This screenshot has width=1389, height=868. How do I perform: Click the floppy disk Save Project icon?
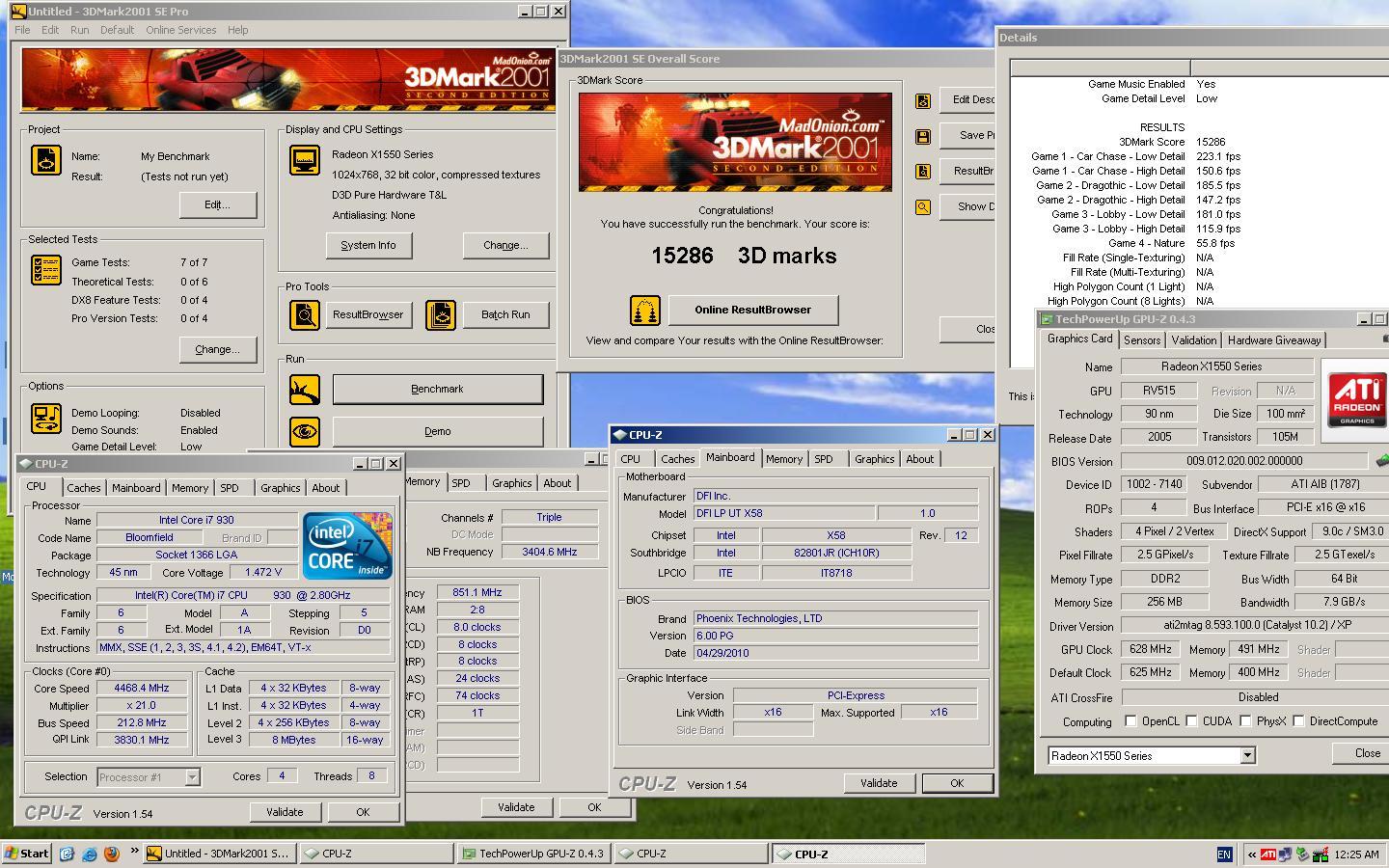923,137
